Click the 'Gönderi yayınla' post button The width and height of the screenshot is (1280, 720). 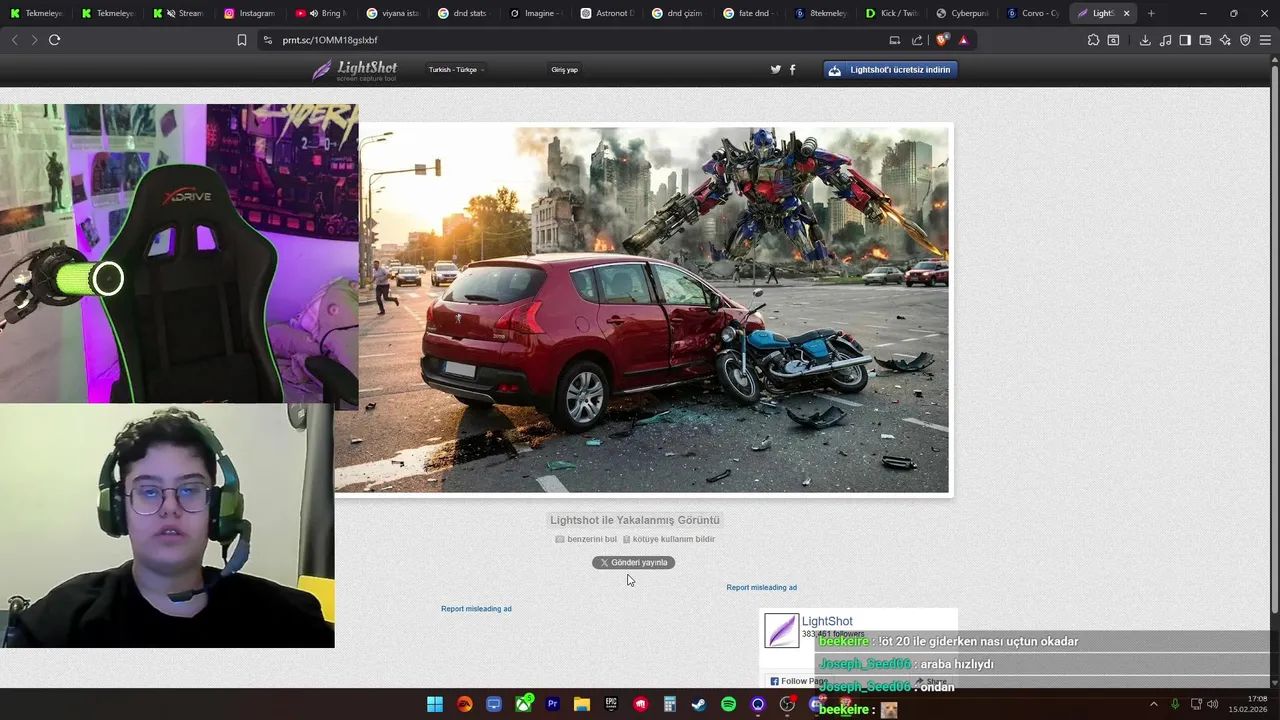click(x=633, y=563)
